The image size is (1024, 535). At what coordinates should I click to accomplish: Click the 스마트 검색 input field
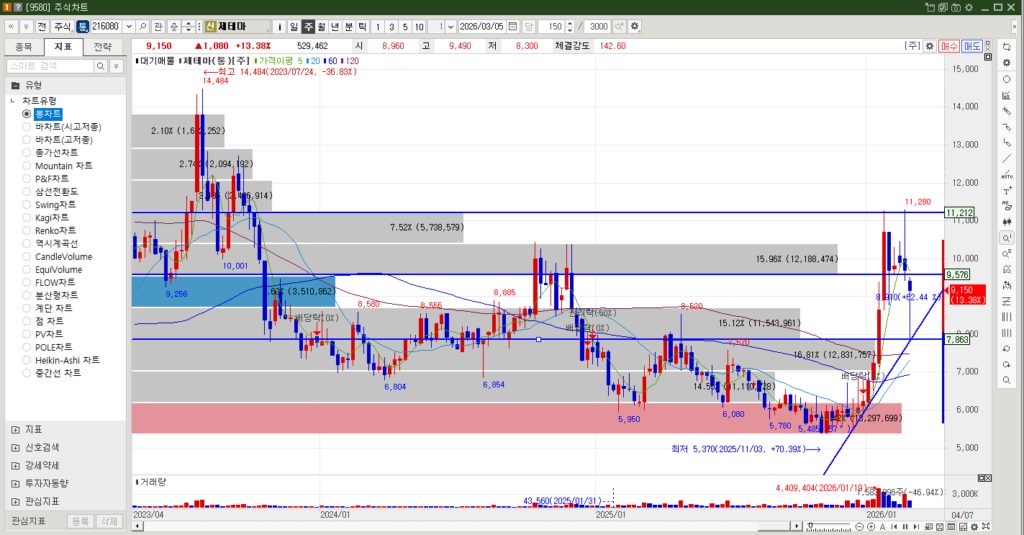pos(50,66)
